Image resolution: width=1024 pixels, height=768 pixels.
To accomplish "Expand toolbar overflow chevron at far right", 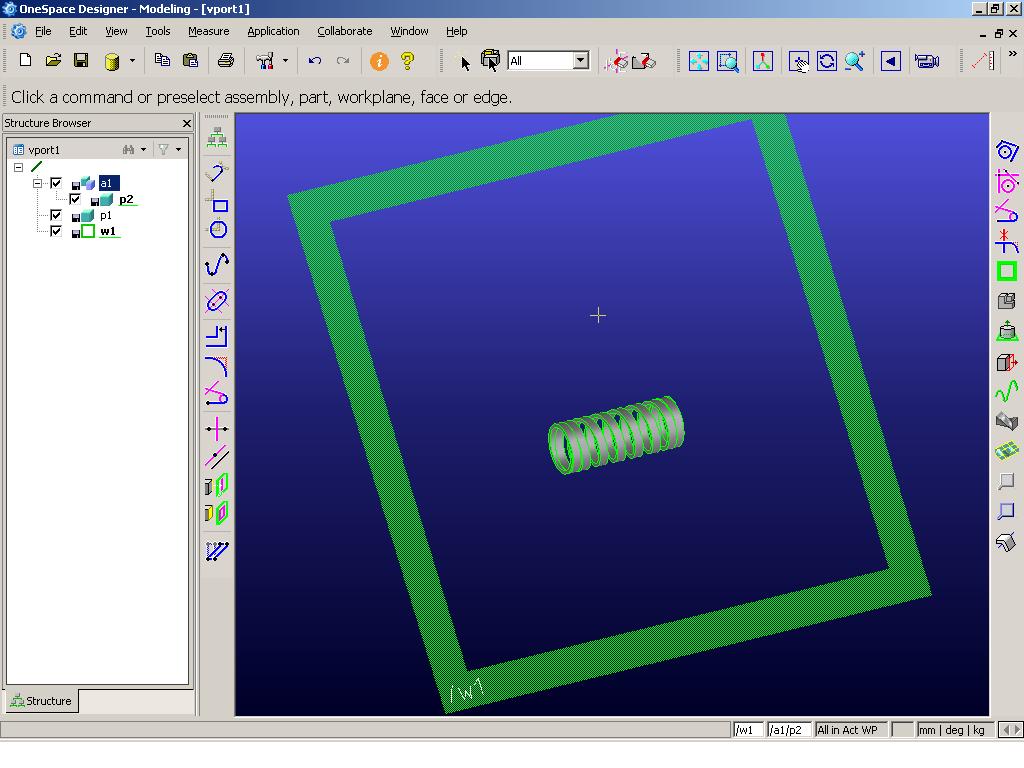I will click(1013, 54).
